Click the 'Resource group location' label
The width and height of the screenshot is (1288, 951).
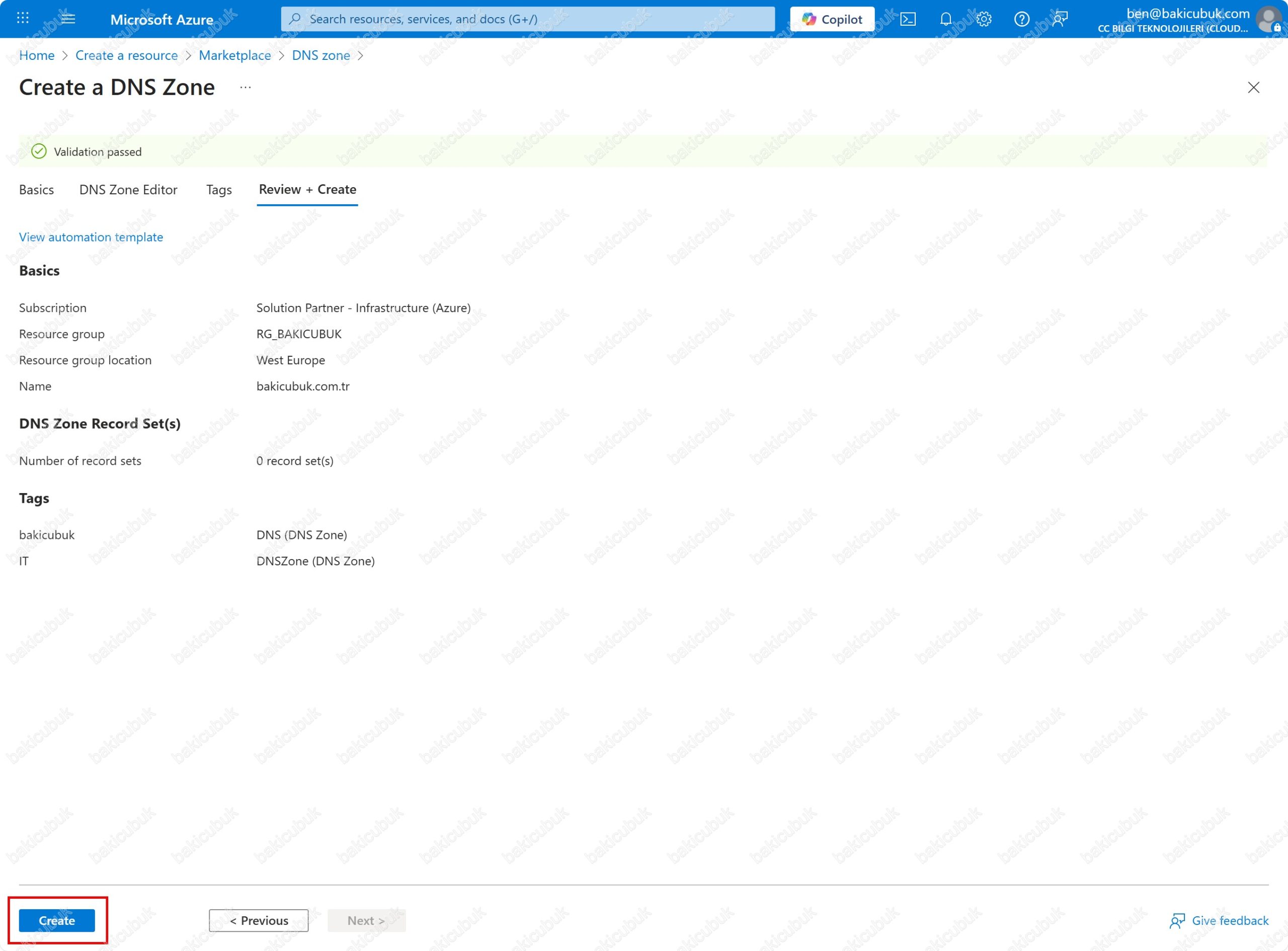[85, 360]
